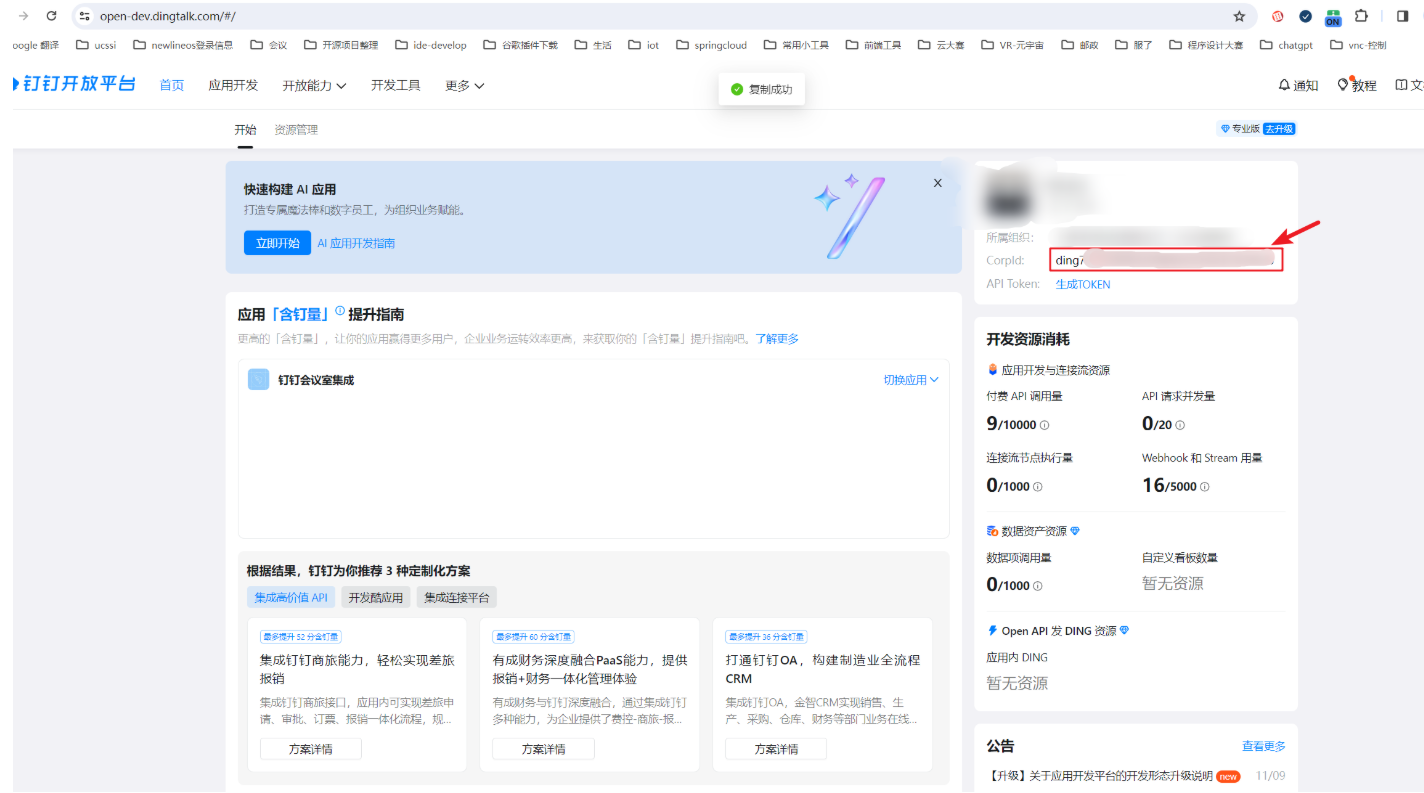The width and height of the screenshot is (1424, 793).
Task: Click the green ON extension icon
Action: pos(1333,16)
